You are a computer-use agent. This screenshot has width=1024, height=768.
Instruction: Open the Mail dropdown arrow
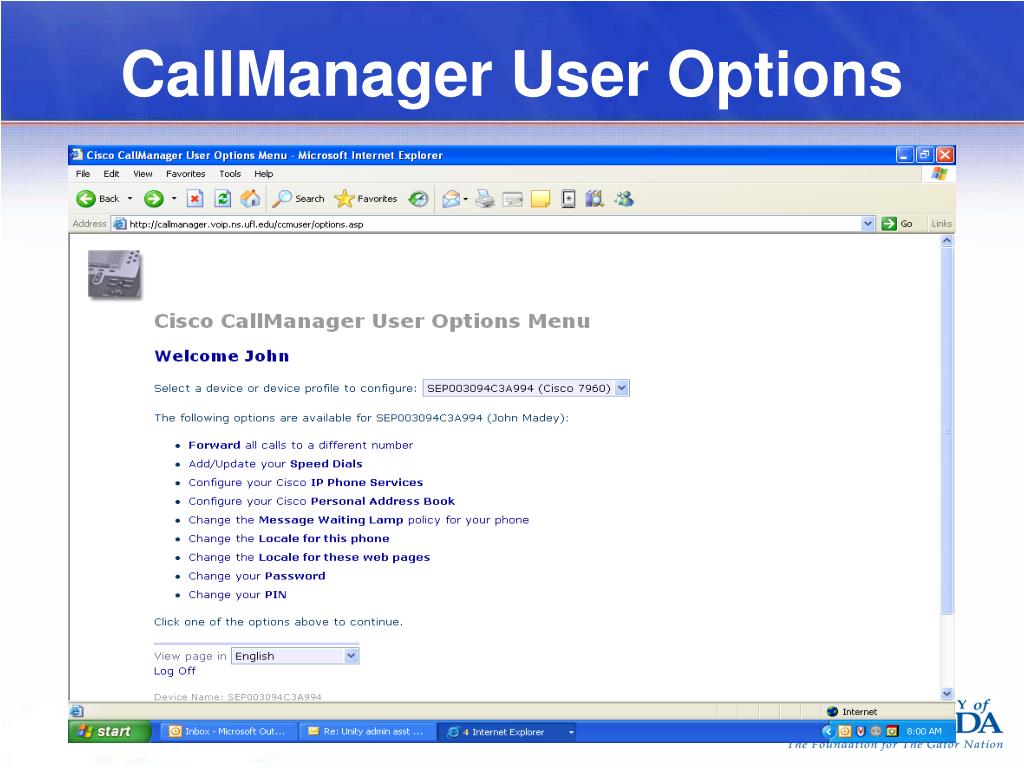point(466,199)
